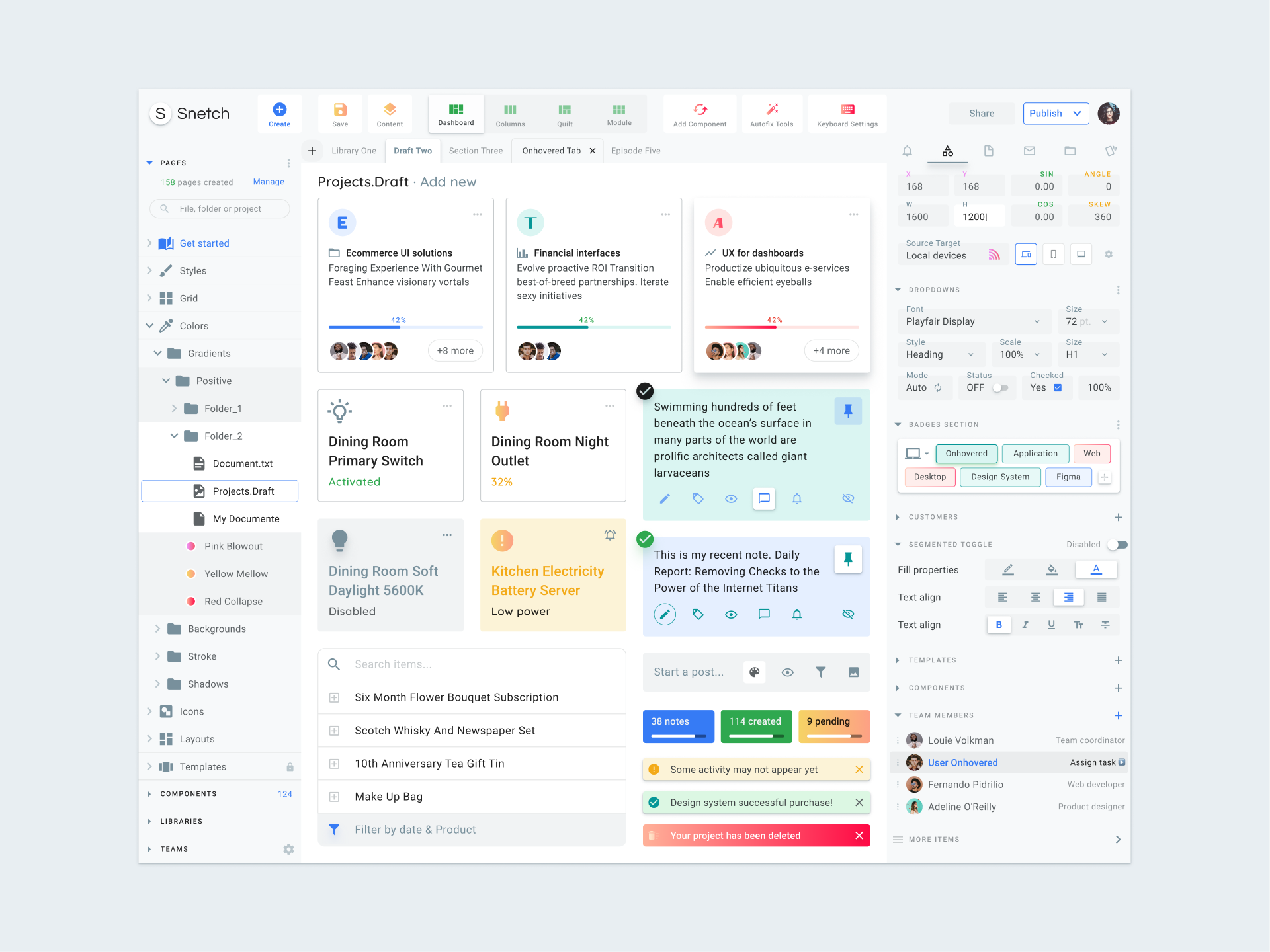Click the pin icon on the larvaceans note
This screenshot has width=1270, height=952.
click(x=847, y=411)
